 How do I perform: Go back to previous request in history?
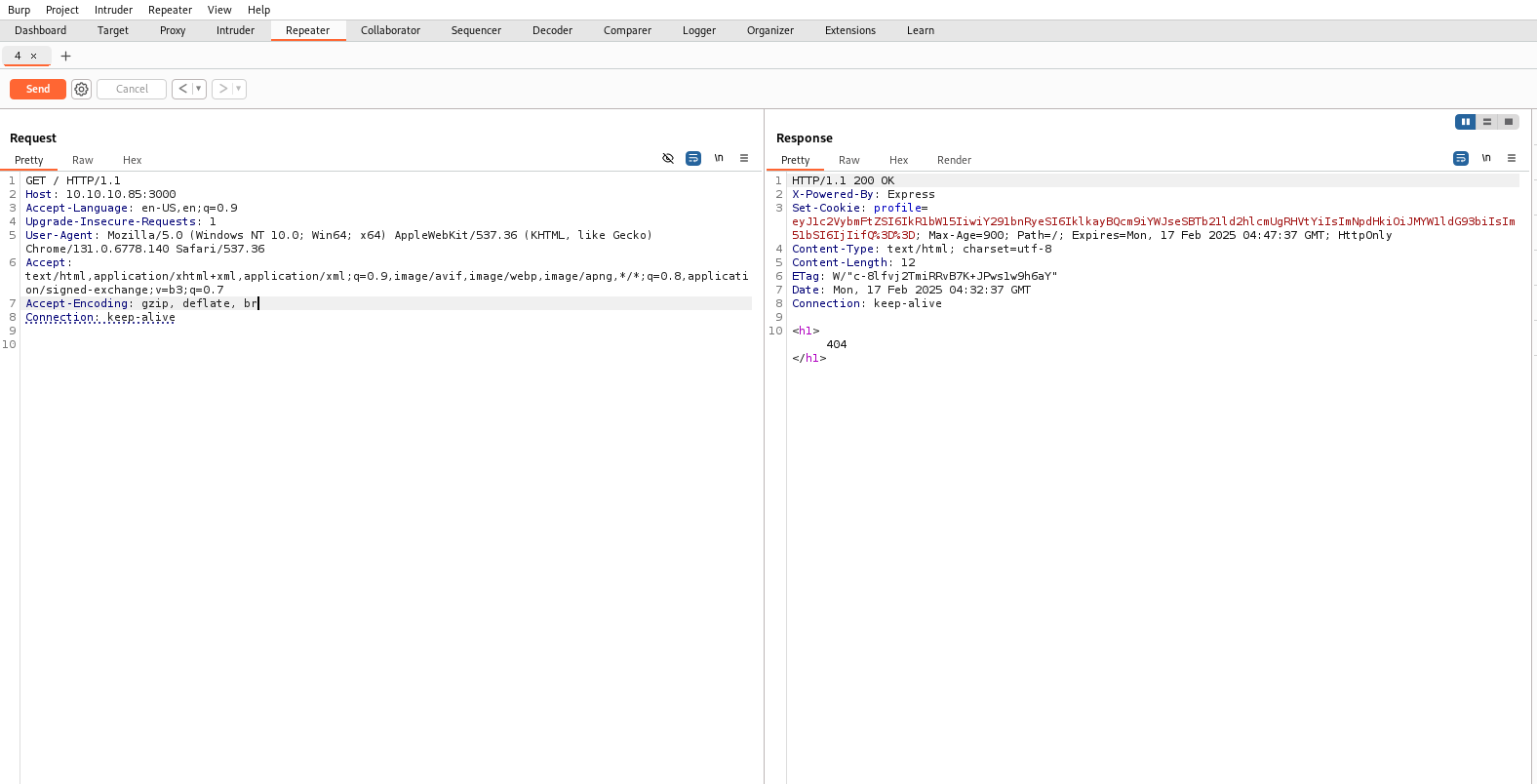coord(182,89)
